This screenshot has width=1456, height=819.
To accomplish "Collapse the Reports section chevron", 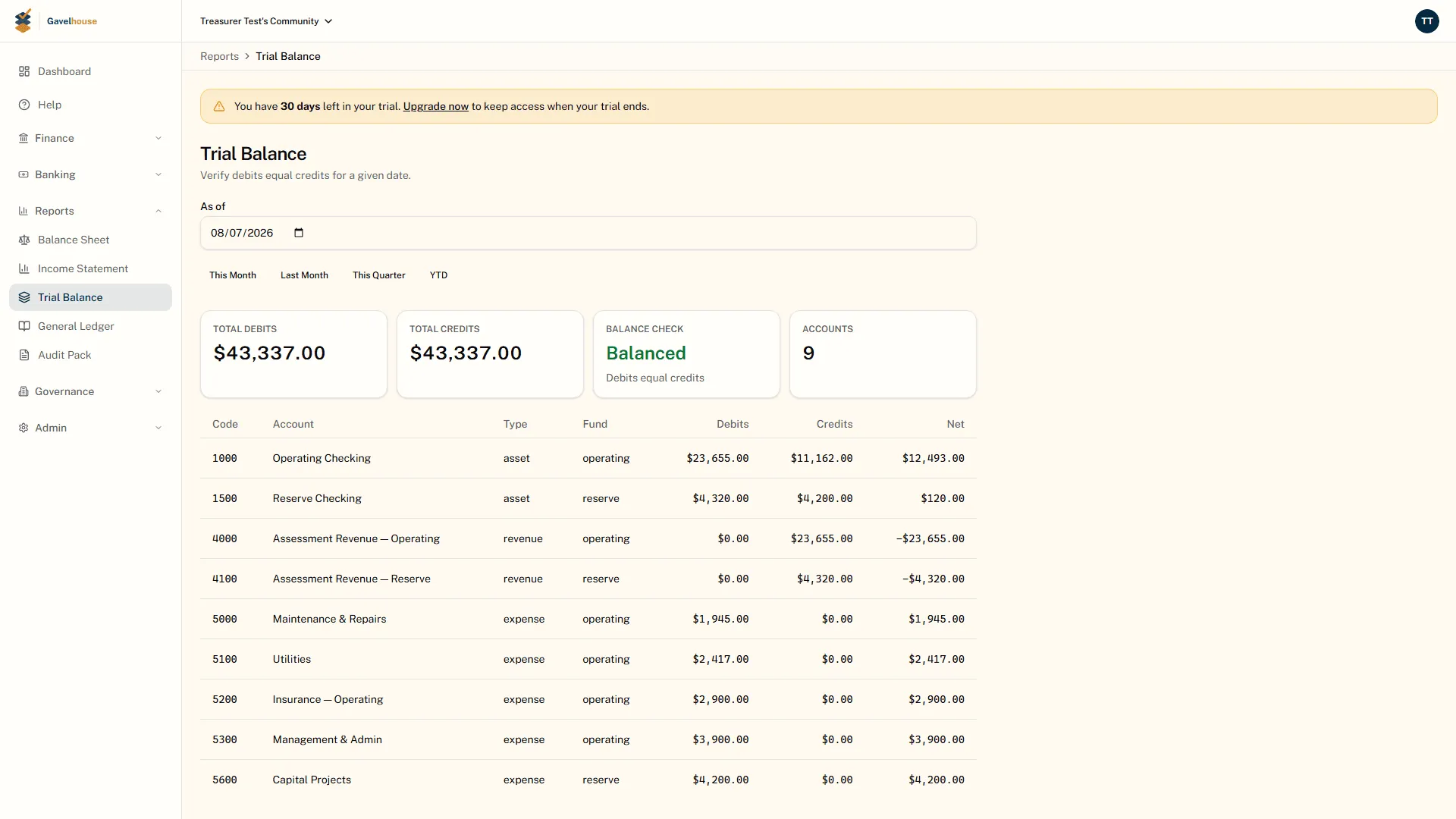I will 158,211.
